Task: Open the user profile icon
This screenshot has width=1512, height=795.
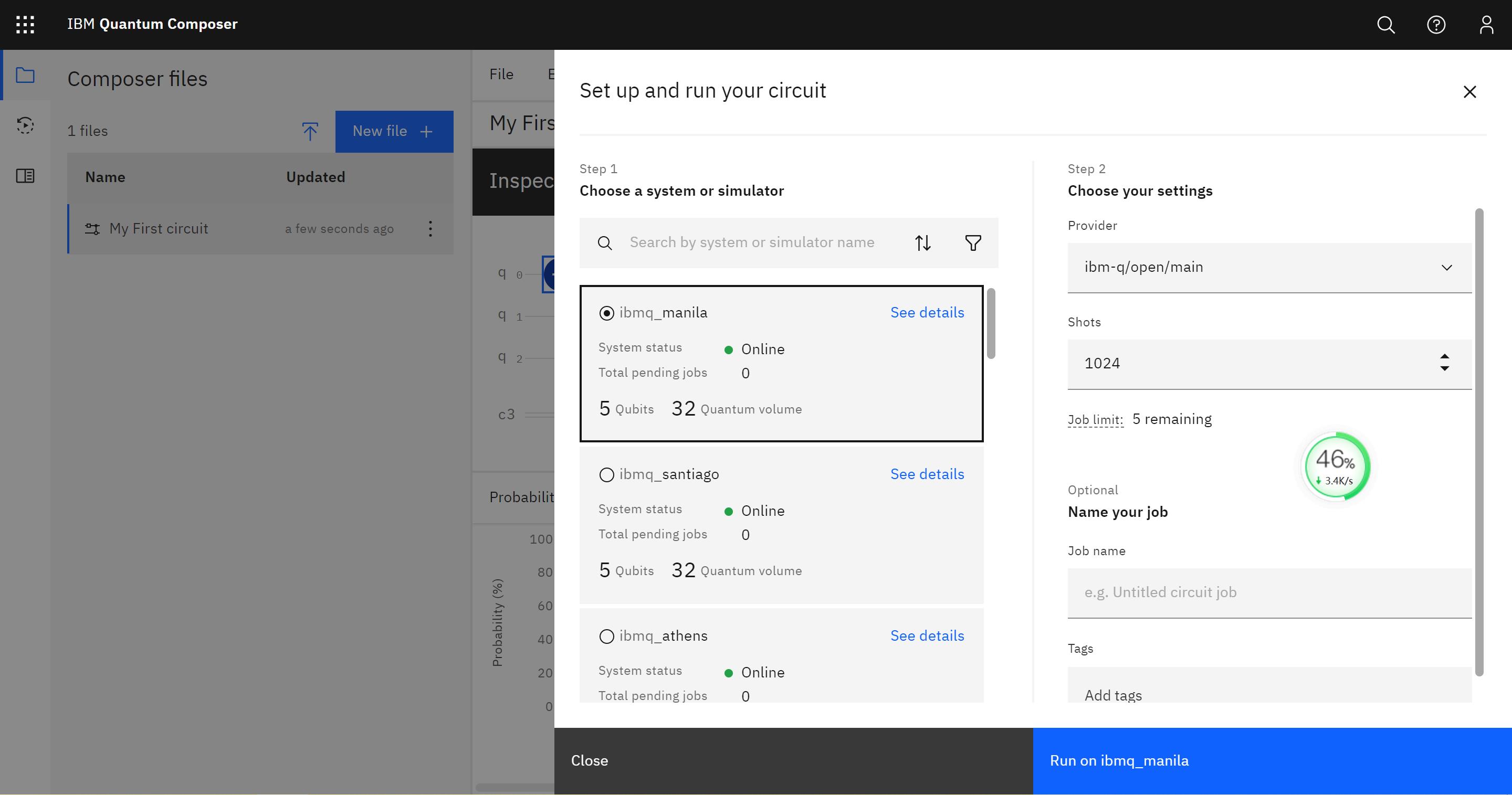Action: pos(1486,25)
